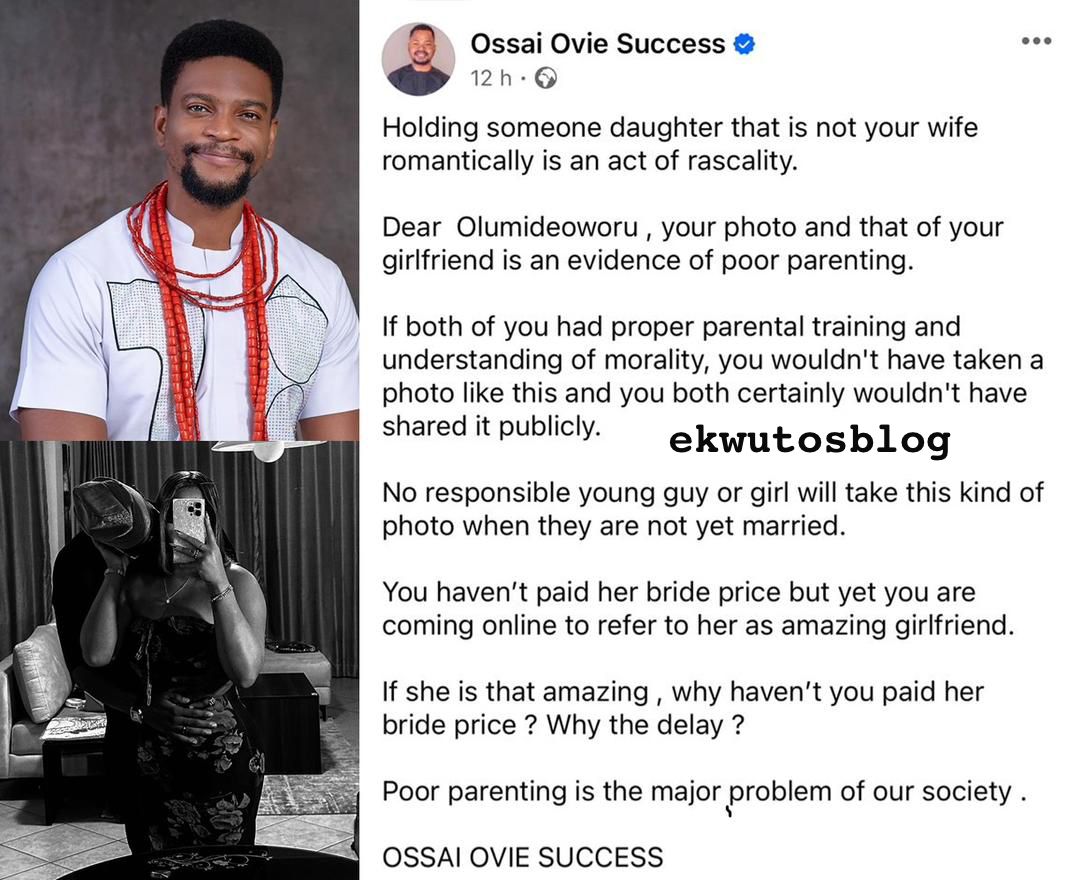Click the blue verified badge icon
This screenshot has height=880, width=1080.
744,44
